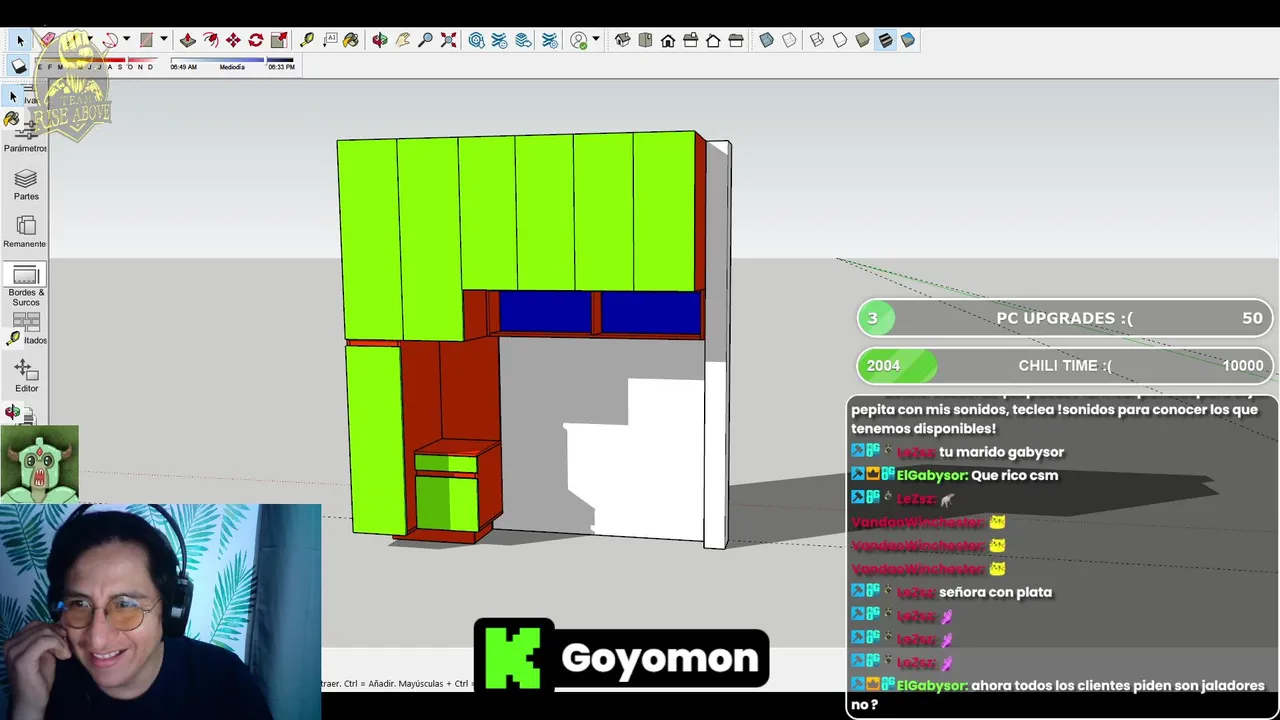
Task: Click the Zoom Extents tool
Action: [449, 40]
